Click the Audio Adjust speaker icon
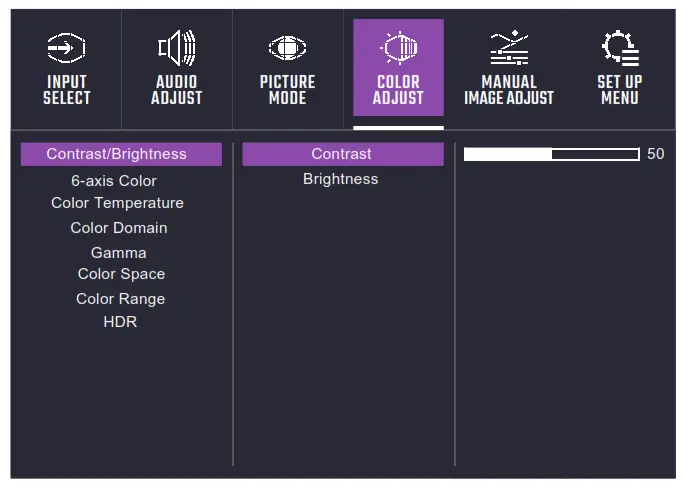Screen dimensions: 688x491 pyautogui.click(x=177, y=48)
